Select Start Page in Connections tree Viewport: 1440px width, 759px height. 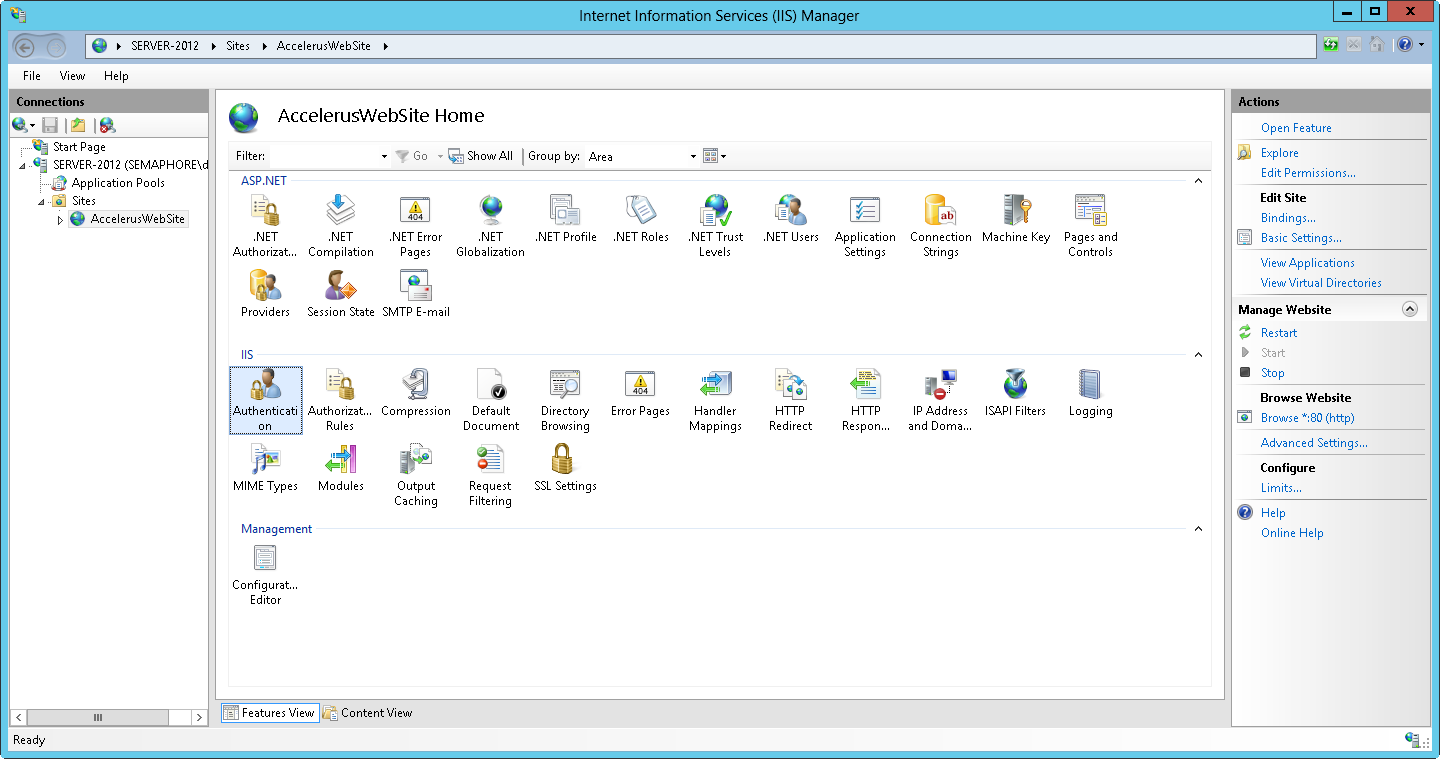click(78, 147)
